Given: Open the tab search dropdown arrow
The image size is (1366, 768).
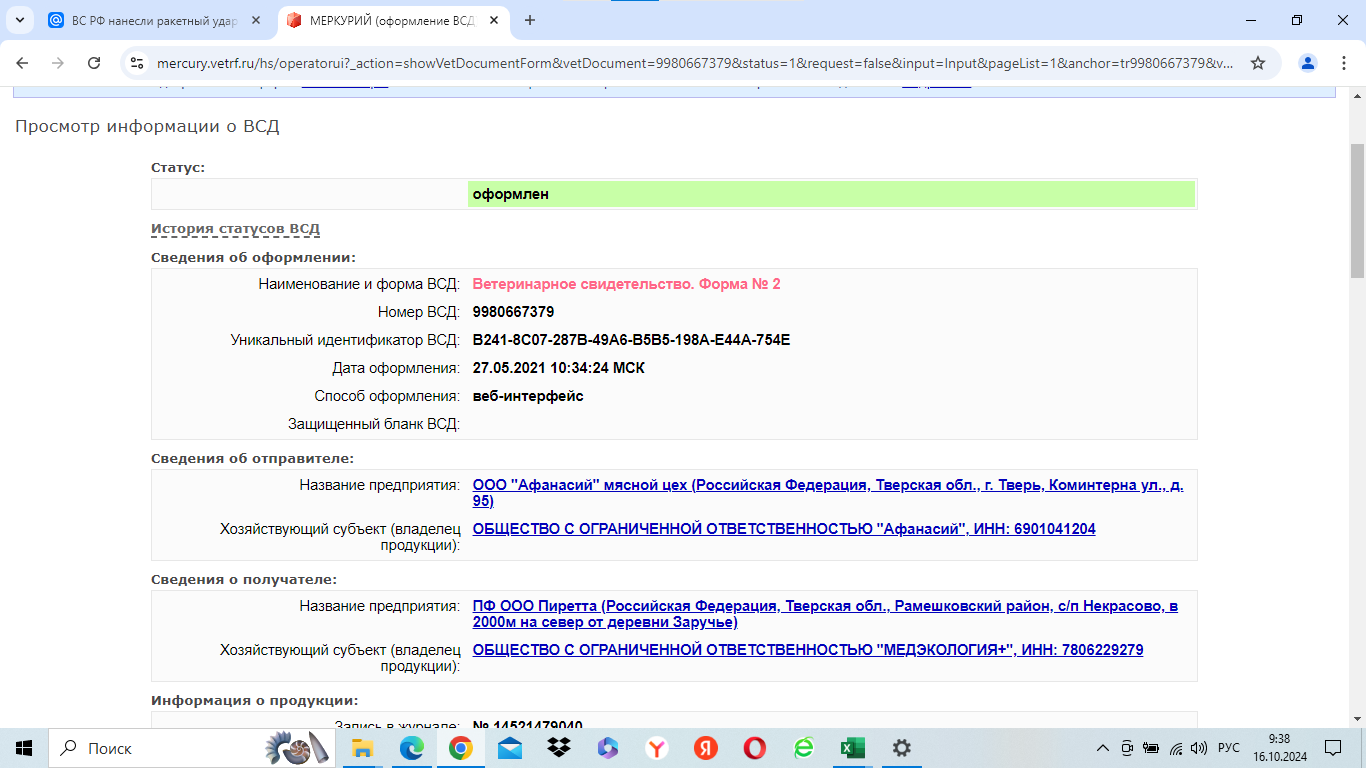Looking at the screenshot, I should point(19,20).
